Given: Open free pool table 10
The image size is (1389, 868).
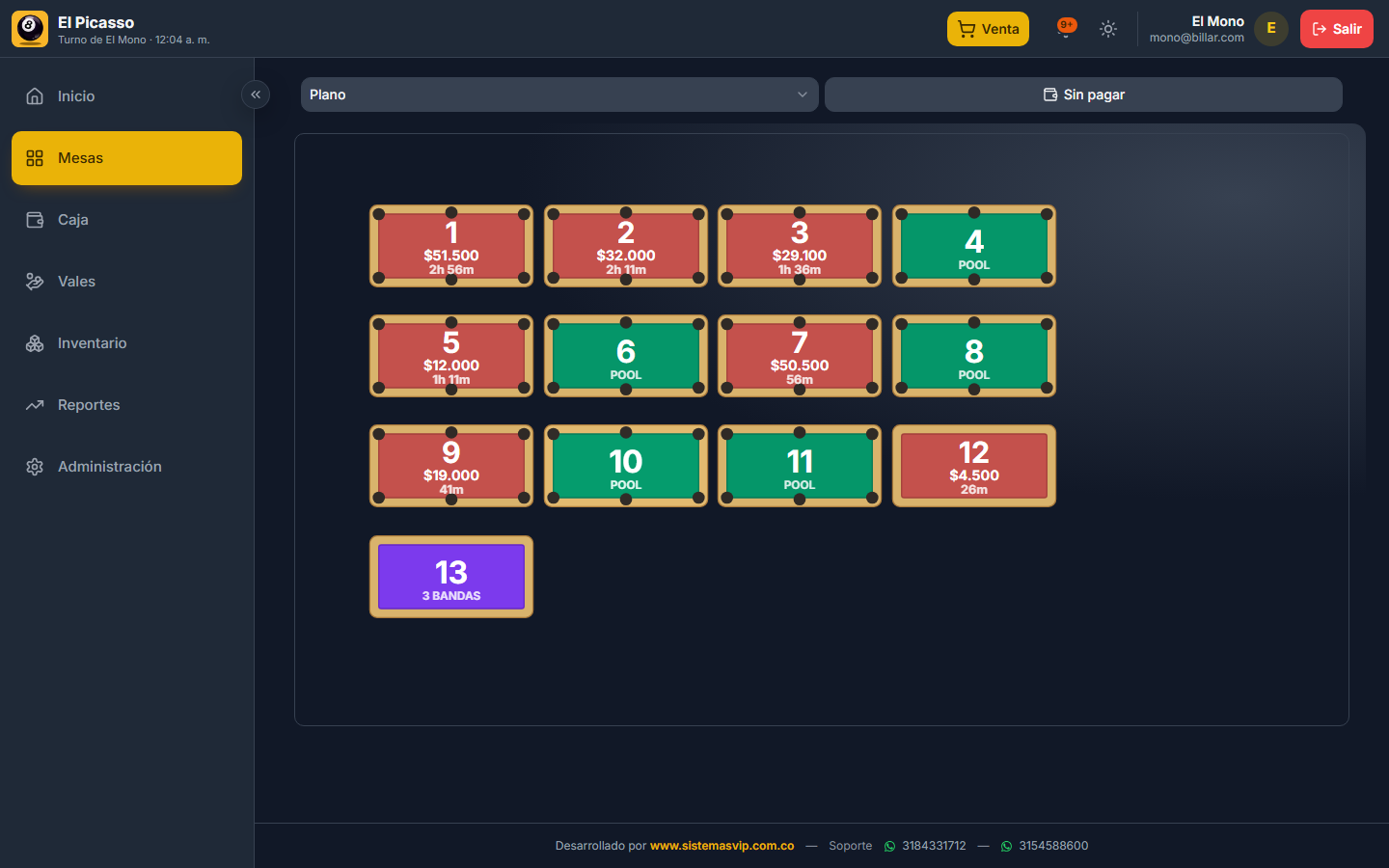Looking at the screenshot, I should (626, 466).
